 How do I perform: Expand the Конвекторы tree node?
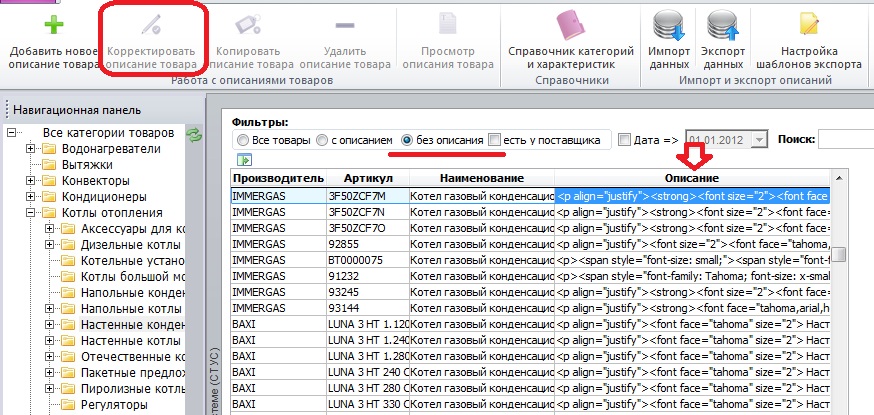click(30, 181)
